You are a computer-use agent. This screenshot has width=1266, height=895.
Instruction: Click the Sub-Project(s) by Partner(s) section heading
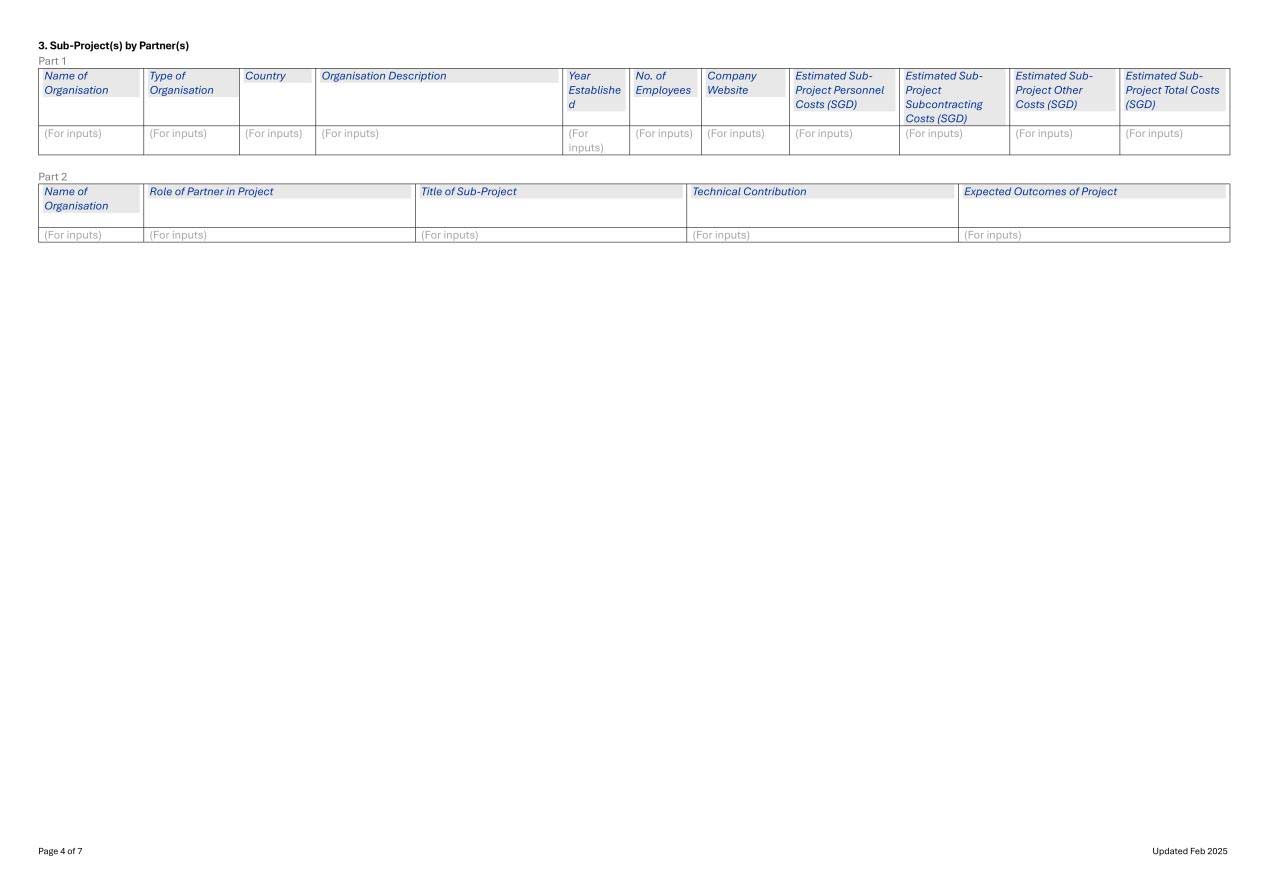(113, 46)
